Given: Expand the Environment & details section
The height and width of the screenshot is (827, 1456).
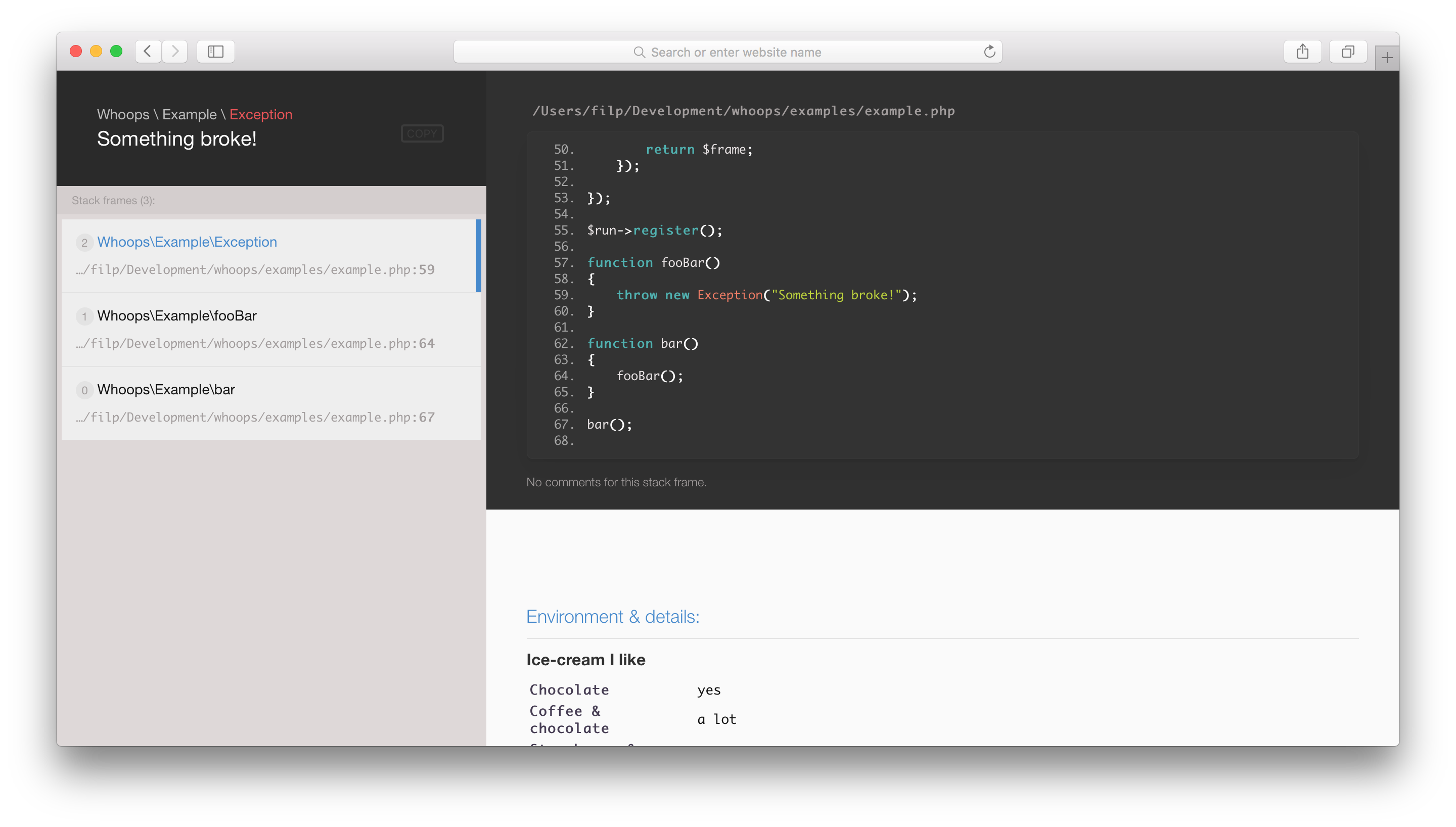Looking at the screenshot, I should [x=613, y=616].
